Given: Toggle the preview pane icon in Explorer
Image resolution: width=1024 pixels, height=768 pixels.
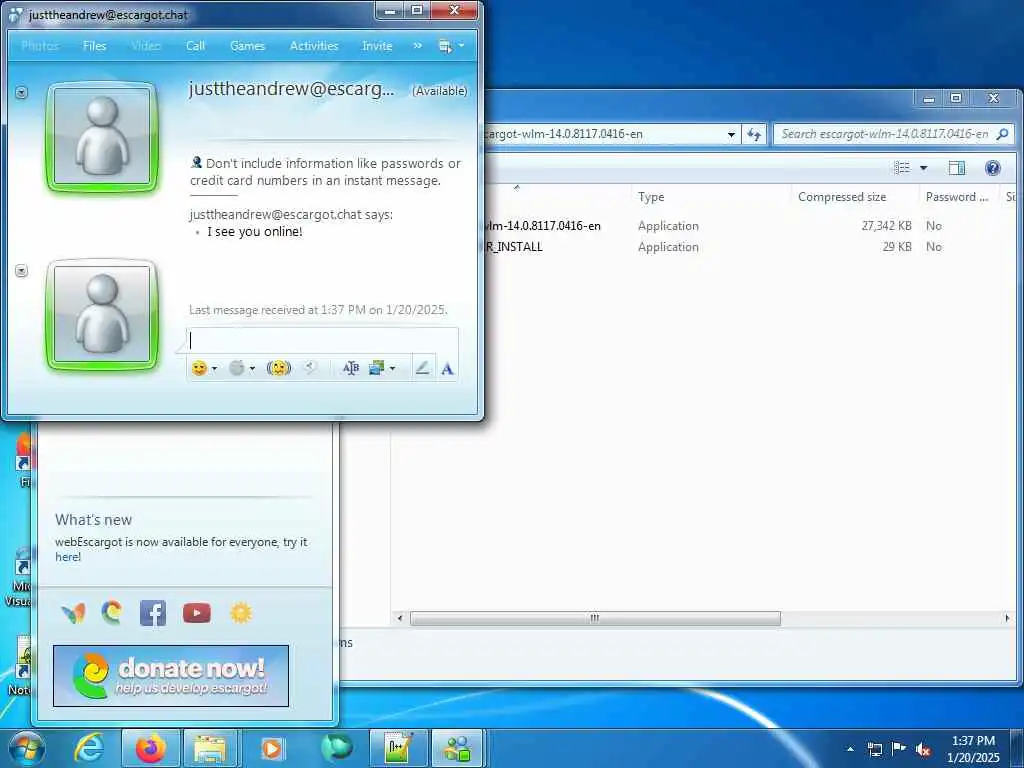Looking at the screenshot, I should [957, 168].
